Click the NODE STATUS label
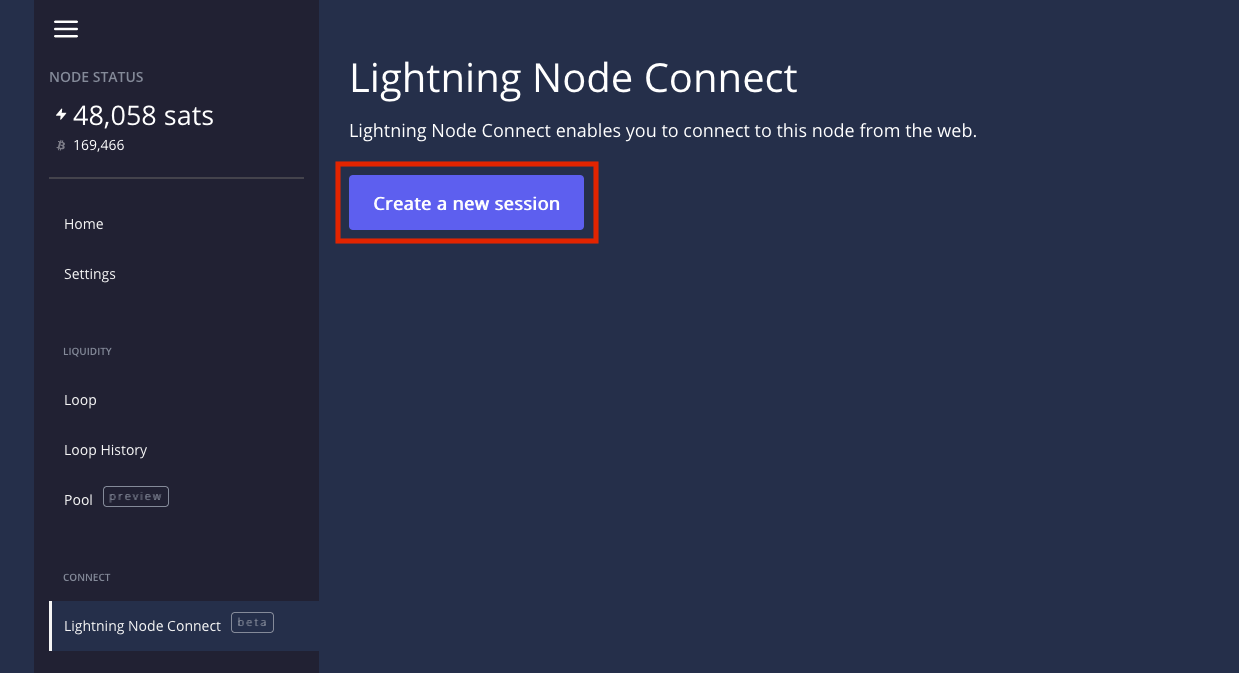The width and height of the screenshot is (1239, 673). 96,77
